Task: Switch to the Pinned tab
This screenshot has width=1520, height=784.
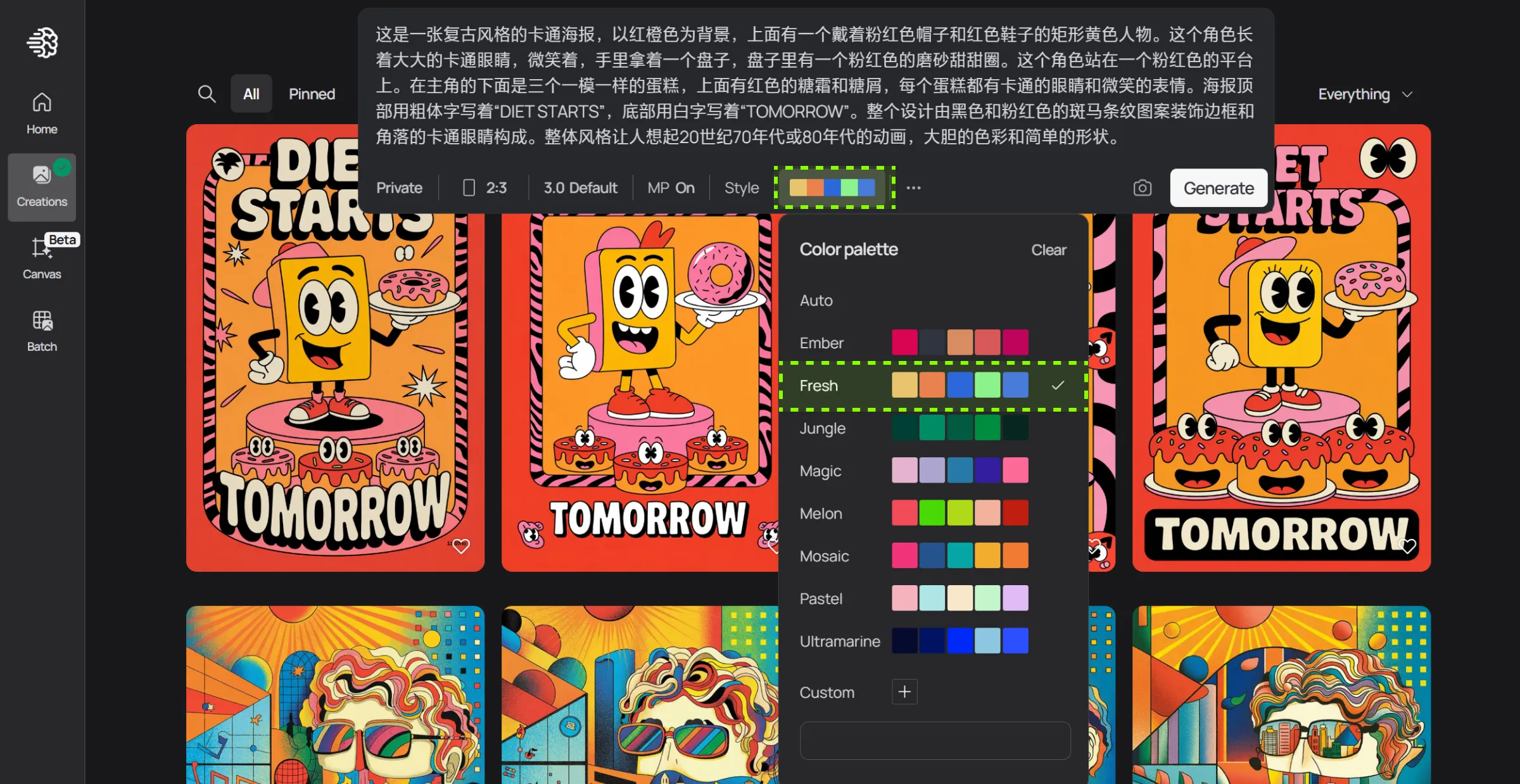Action: (x=312, y=94)
